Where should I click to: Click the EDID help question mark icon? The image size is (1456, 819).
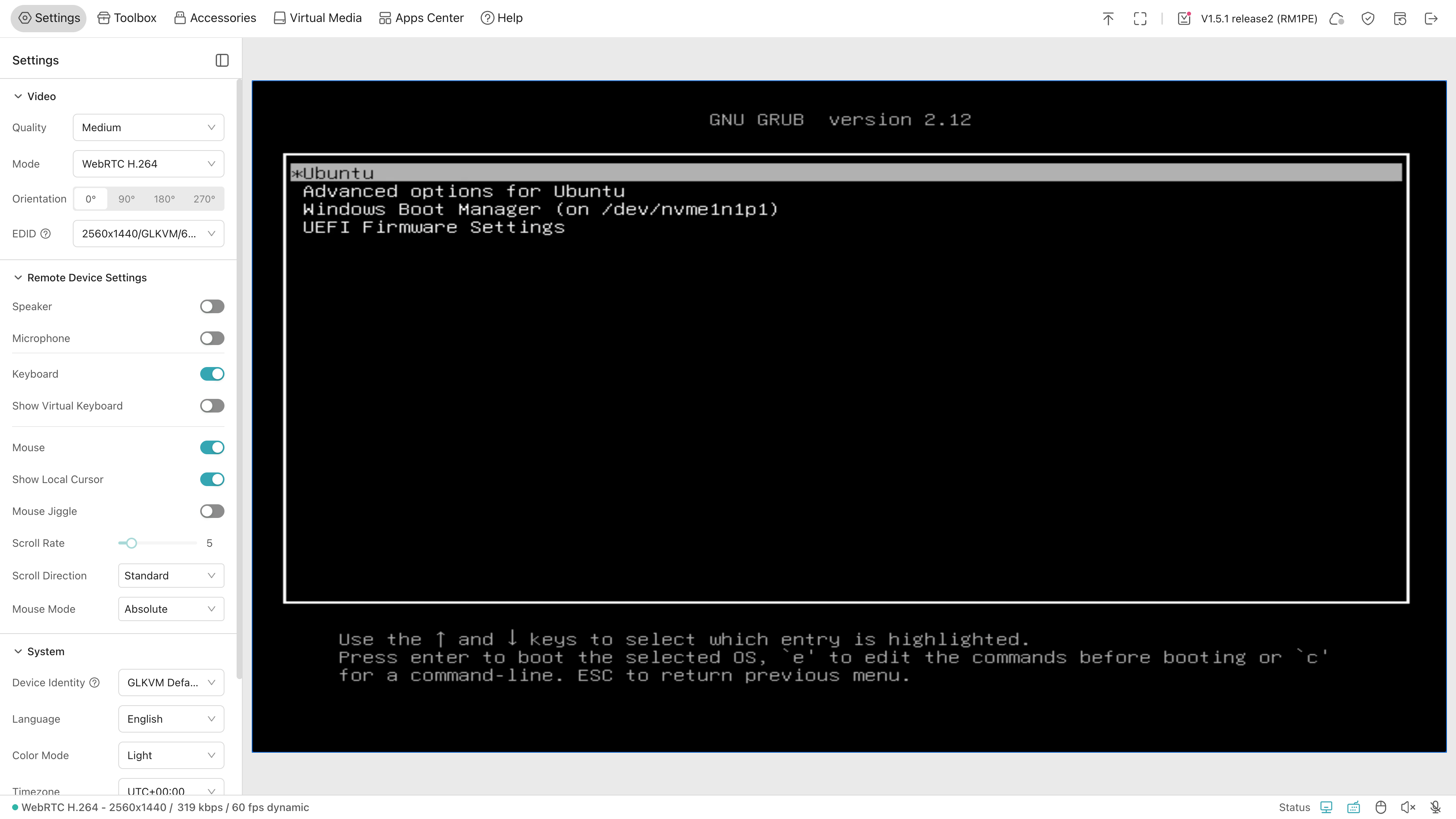(46, 234)
